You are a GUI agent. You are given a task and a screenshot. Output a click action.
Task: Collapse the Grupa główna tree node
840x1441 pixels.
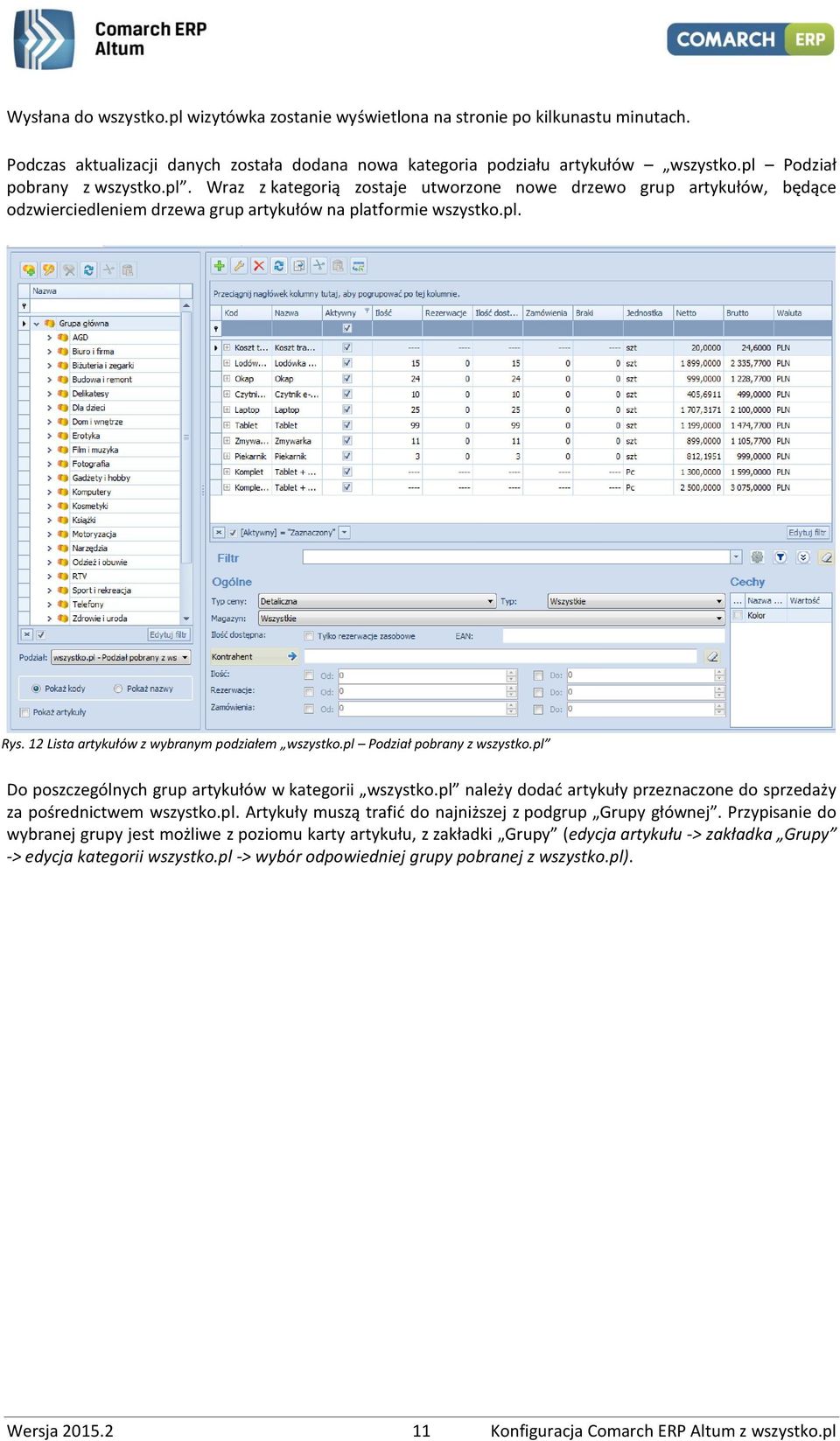coord(37,324)
